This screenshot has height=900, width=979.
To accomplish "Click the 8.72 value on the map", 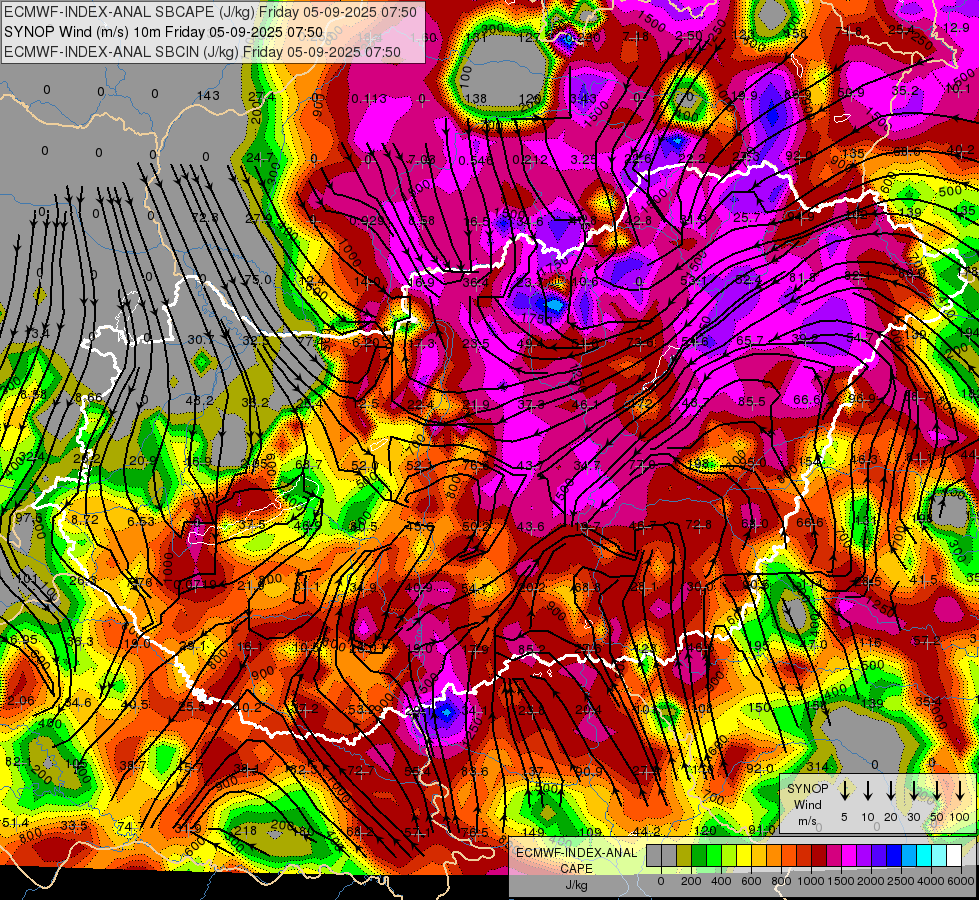I will [x=84, y=519].
